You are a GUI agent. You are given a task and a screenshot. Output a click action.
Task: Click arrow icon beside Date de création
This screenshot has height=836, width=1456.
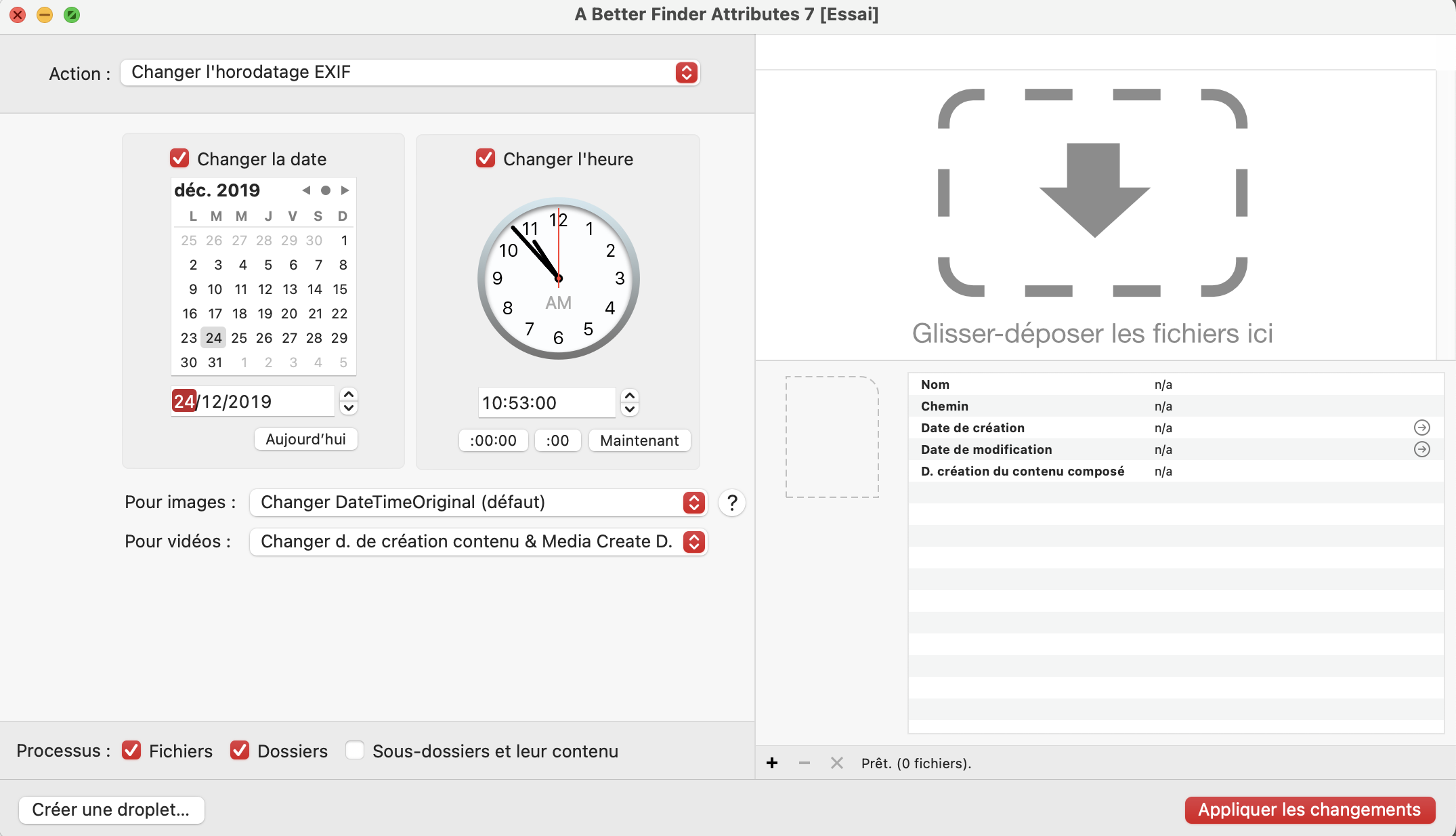click(x=1421, y=427)
